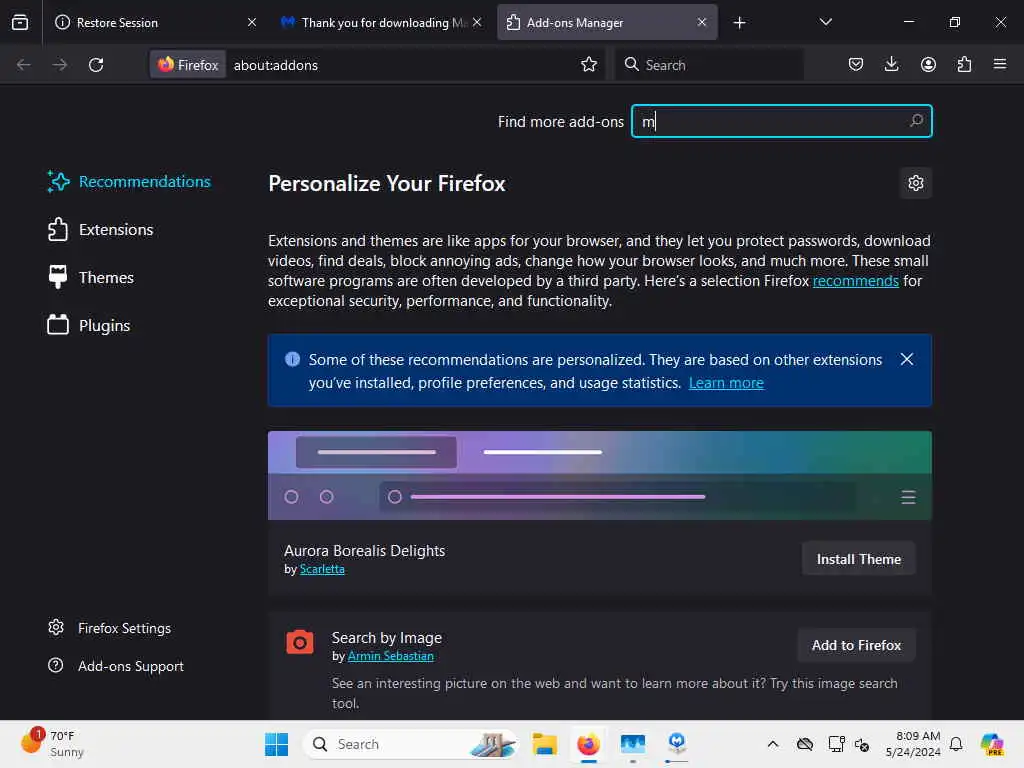Switch to Thank you for downloading tab
The height and width of the screenshot is (768, 1024).
381,22
